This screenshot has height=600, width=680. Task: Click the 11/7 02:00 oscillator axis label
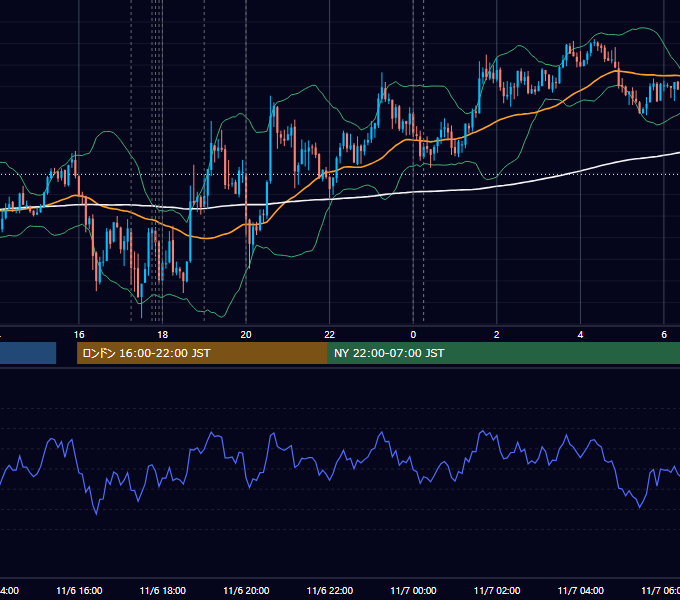pyautogui.click(x=497, y=590)
